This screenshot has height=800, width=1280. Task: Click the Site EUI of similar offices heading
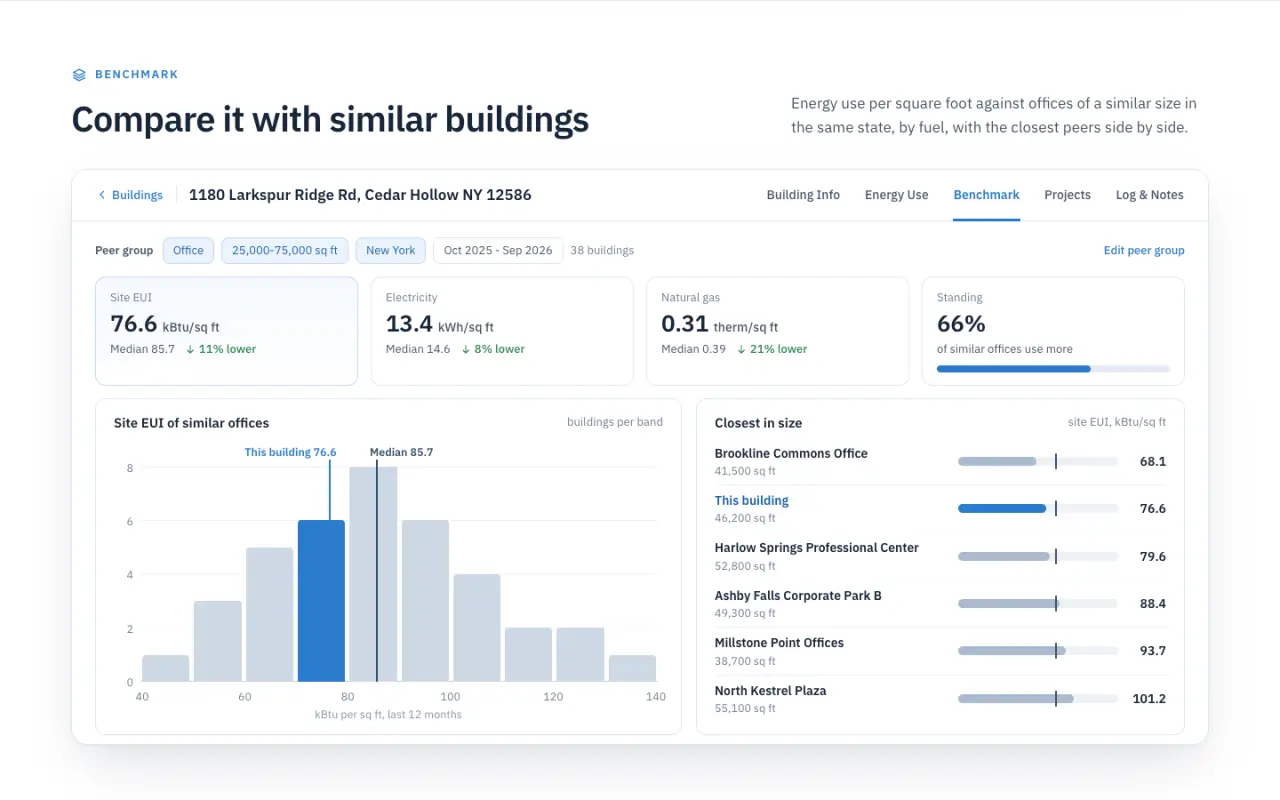coord(191,423)
